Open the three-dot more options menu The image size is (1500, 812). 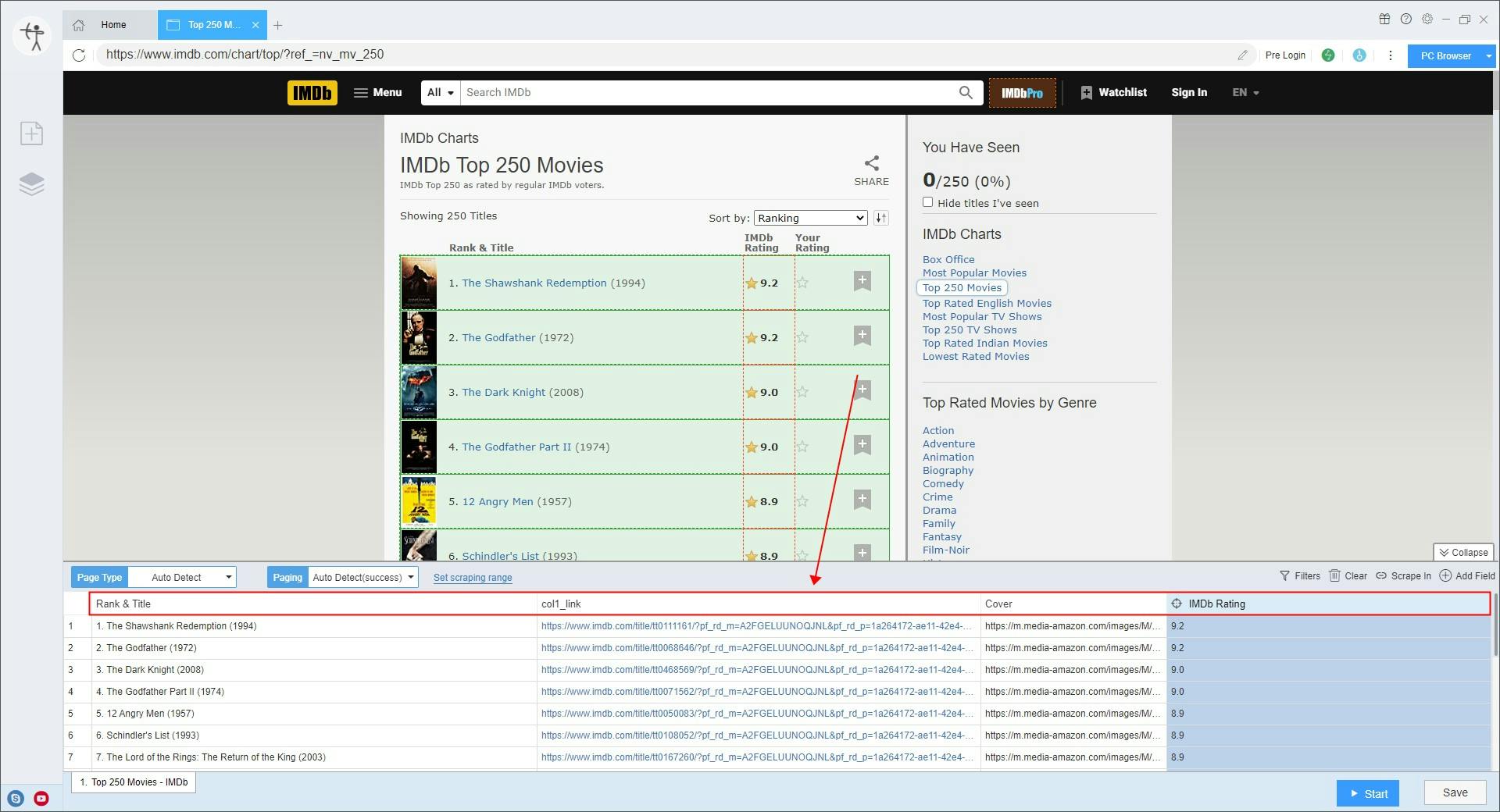coord(1390,55)
